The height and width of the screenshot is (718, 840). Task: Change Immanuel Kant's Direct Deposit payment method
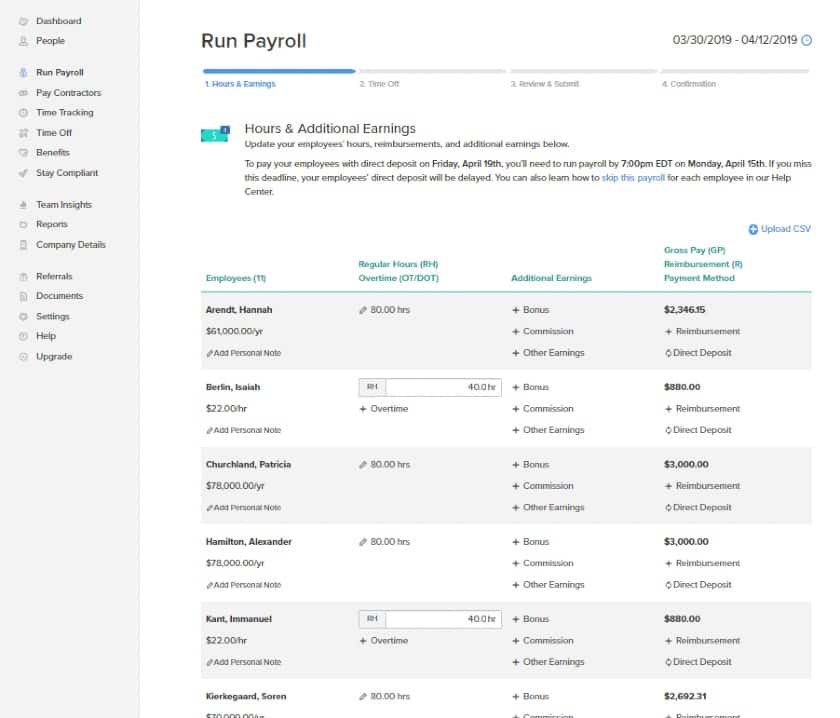698,662
